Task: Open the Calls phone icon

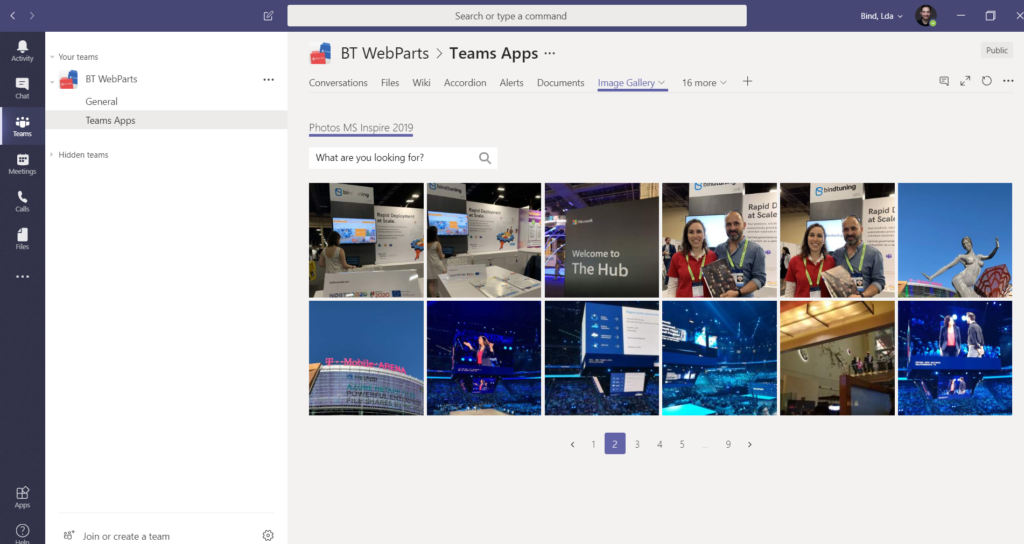Action: 22,201
